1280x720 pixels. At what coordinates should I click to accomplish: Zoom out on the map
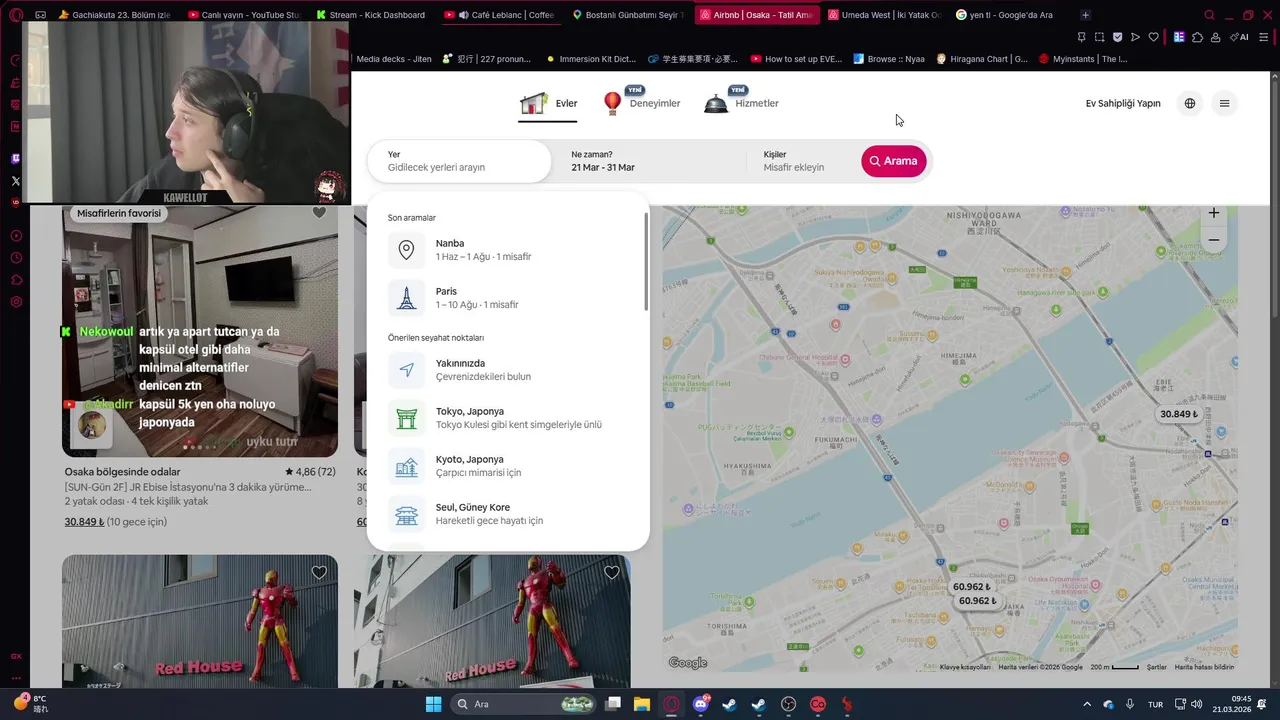point(1213,240)
